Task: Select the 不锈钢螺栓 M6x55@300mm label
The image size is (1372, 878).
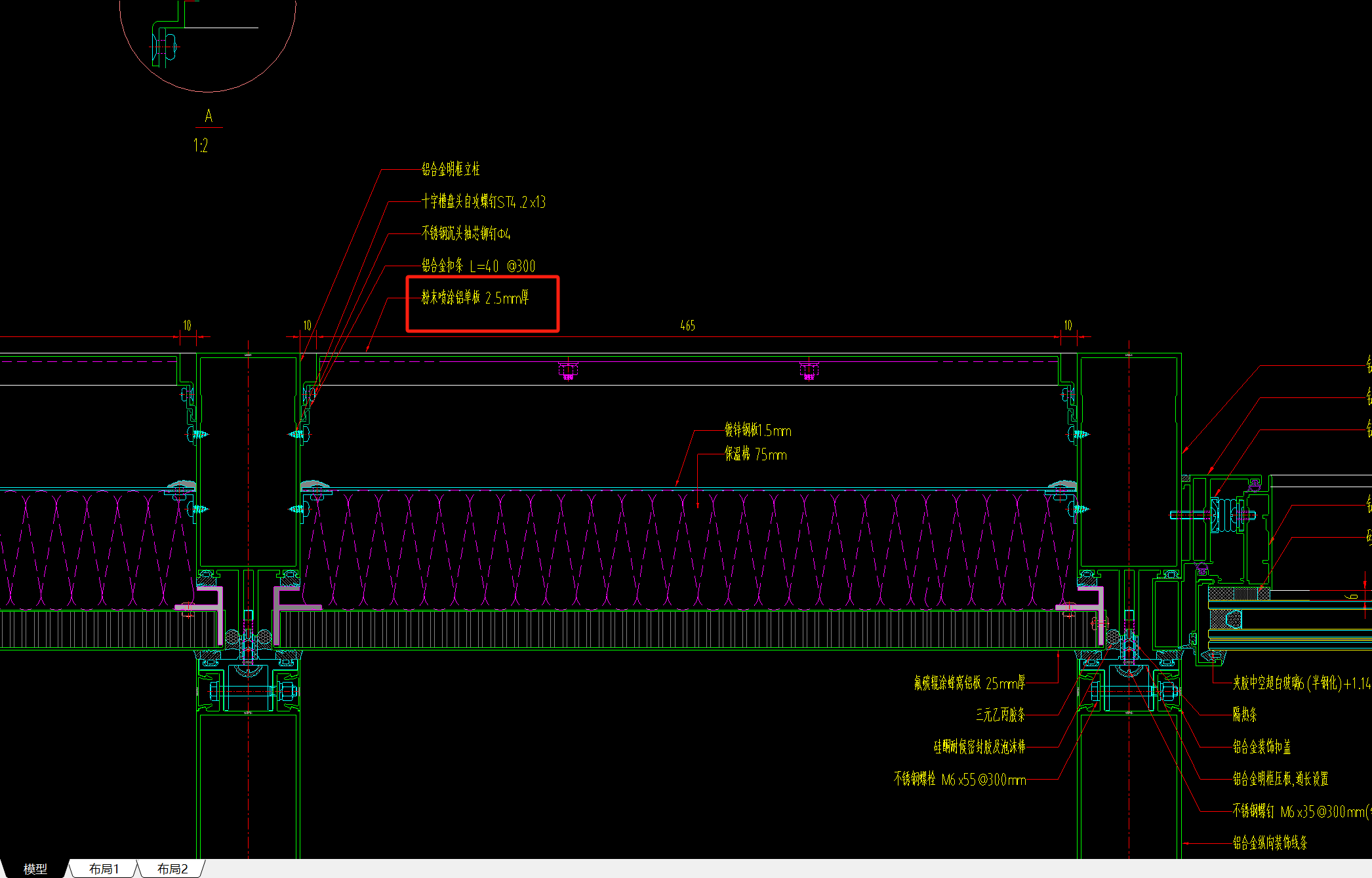Action: (x=959, y=778)
